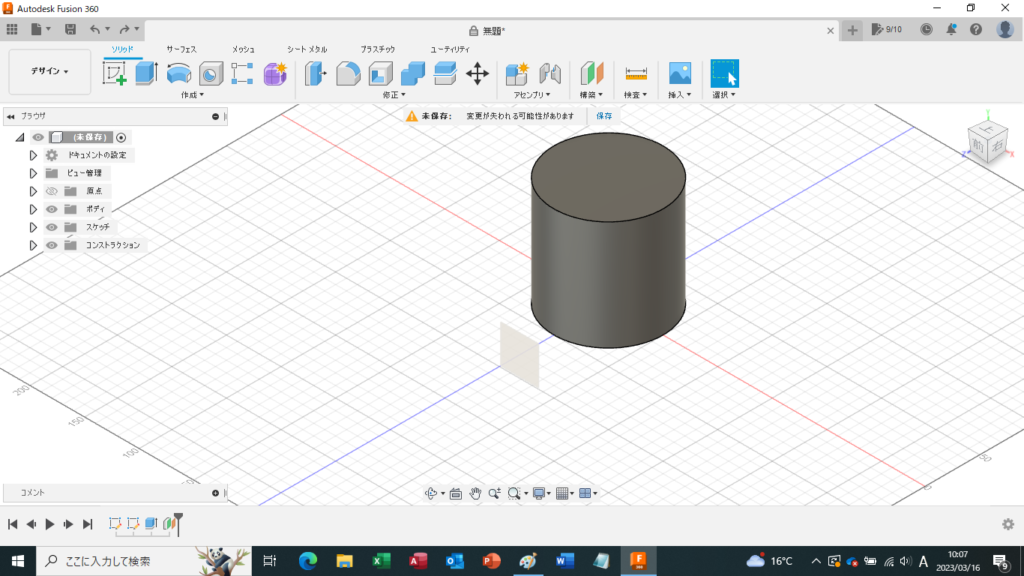This screenshot has height=576, width=1024.
Task: Select the Shell tool
Action: [x=380, y=74]
